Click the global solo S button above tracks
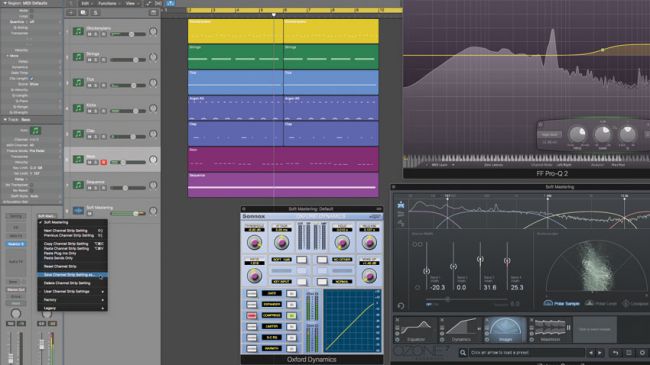 [x=95, y=12]
